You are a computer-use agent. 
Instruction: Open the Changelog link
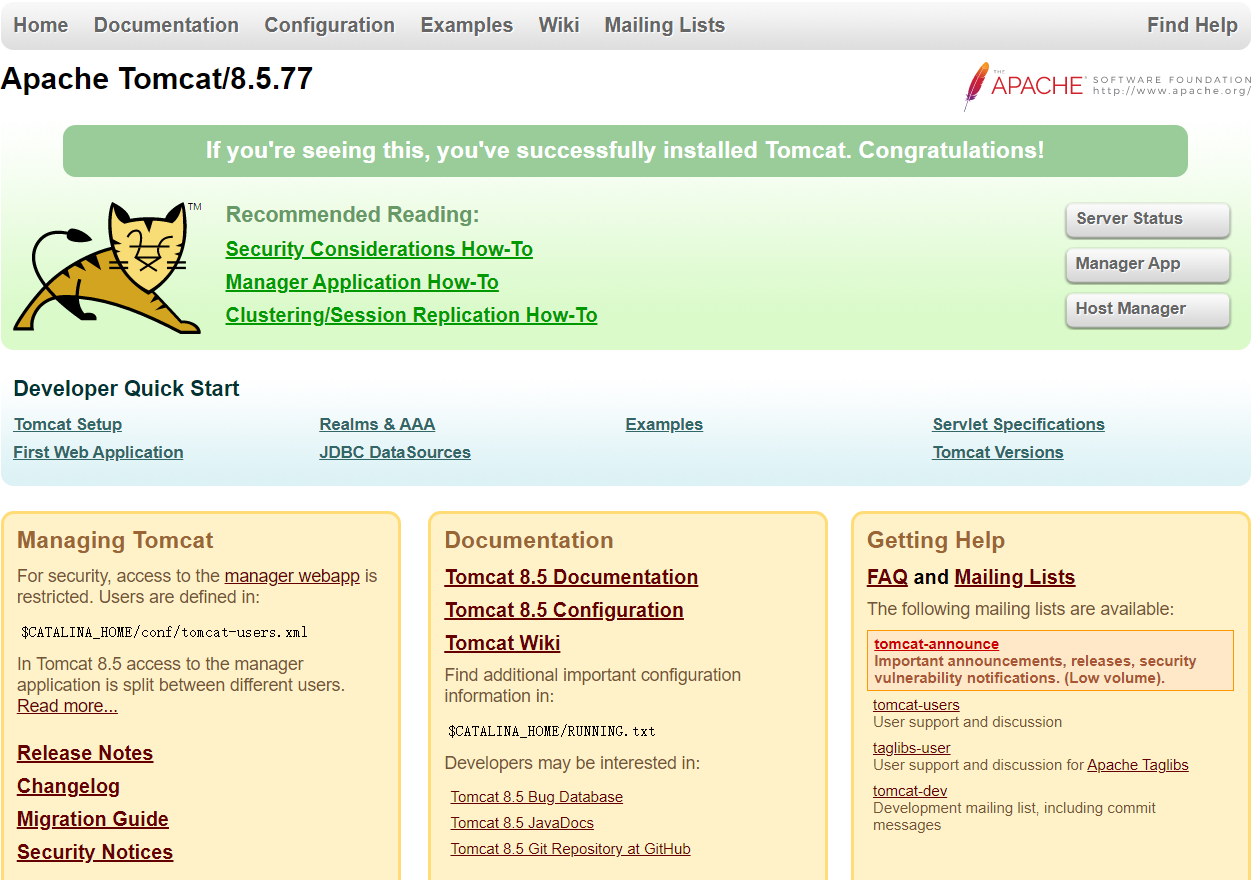[x=68, y=786]
